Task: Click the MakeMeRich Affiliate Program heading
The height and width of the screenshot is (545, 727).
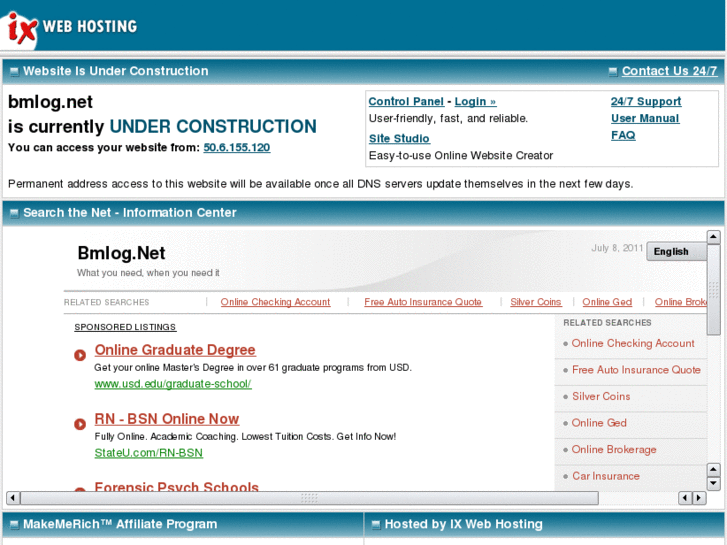Action: (x=120, y=524)
